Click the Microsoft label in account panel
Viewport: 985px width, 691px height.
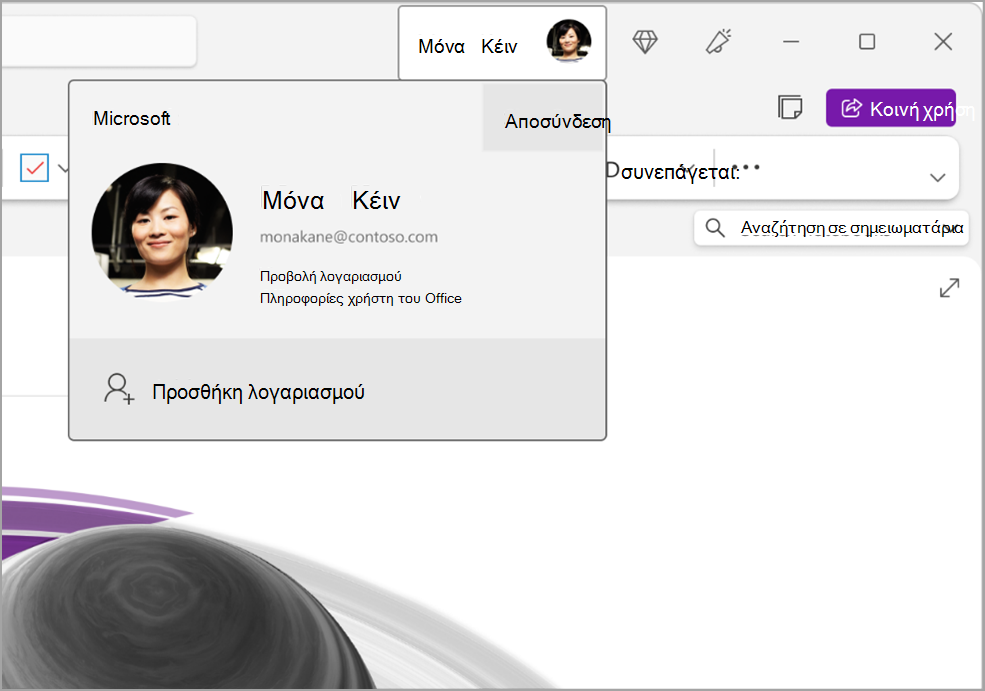(131, 118)
